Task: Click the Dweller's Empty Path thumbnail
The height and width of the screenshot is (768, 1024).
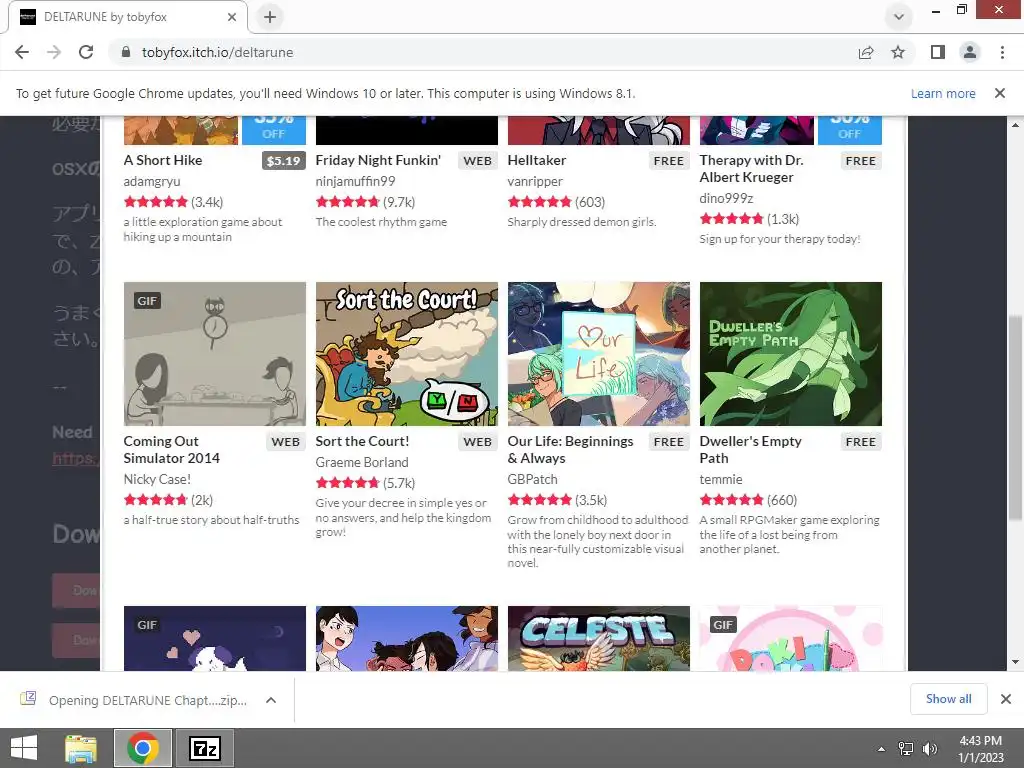Action: point(791,354)
